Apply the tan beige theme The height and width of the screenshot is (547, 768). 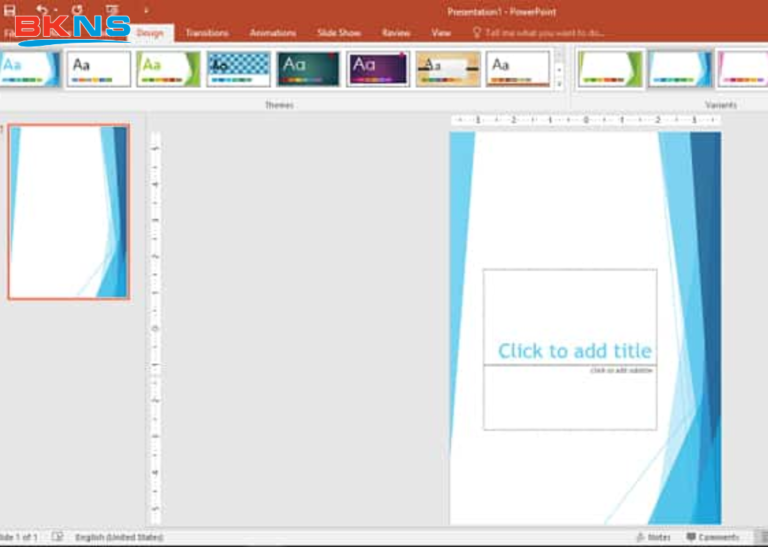[x=448, y=68]
